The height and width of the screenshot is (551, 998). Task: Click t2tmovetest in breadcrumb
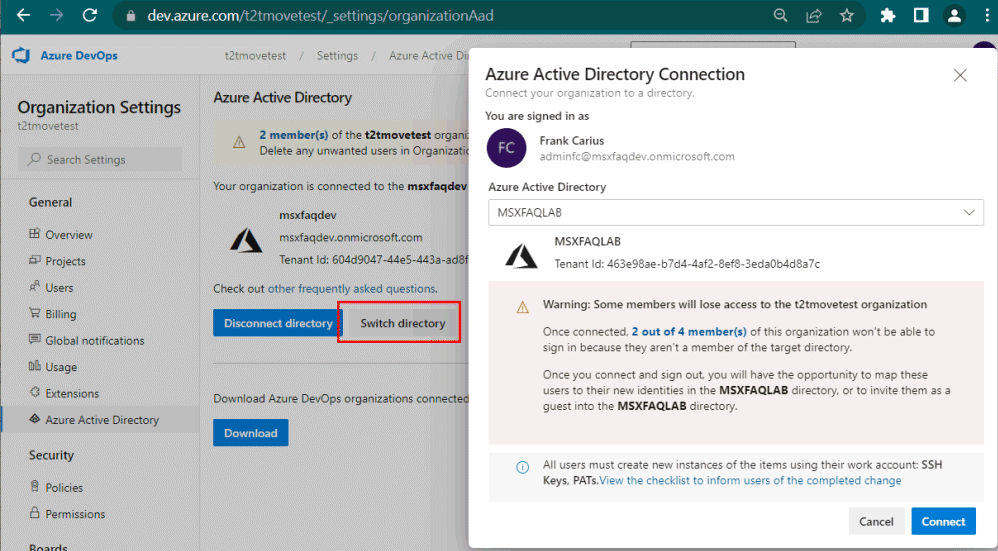tap(255, 56)
